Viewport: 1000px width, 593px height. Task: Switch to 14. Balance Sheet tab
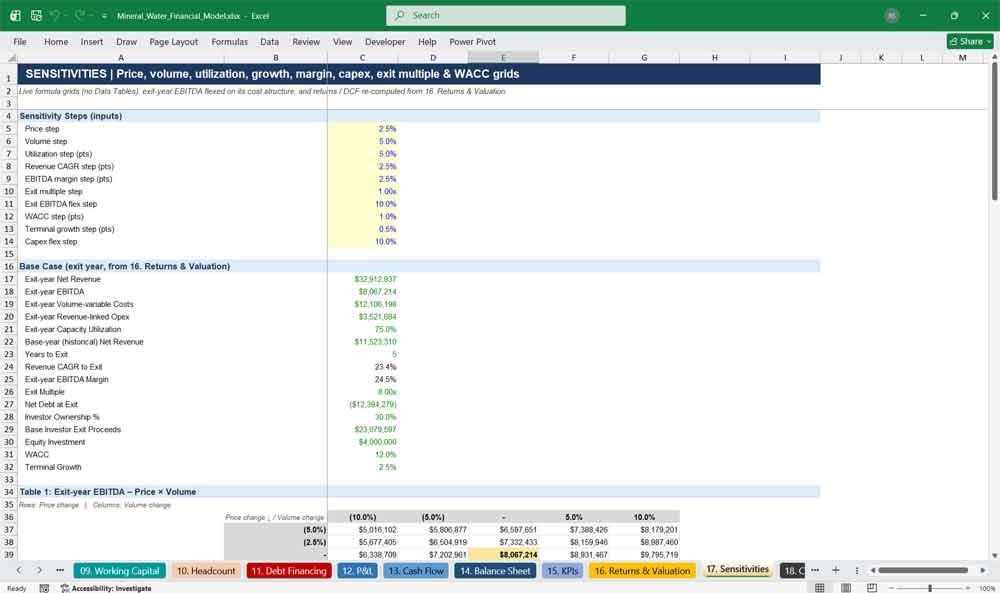tap(495, 571)
